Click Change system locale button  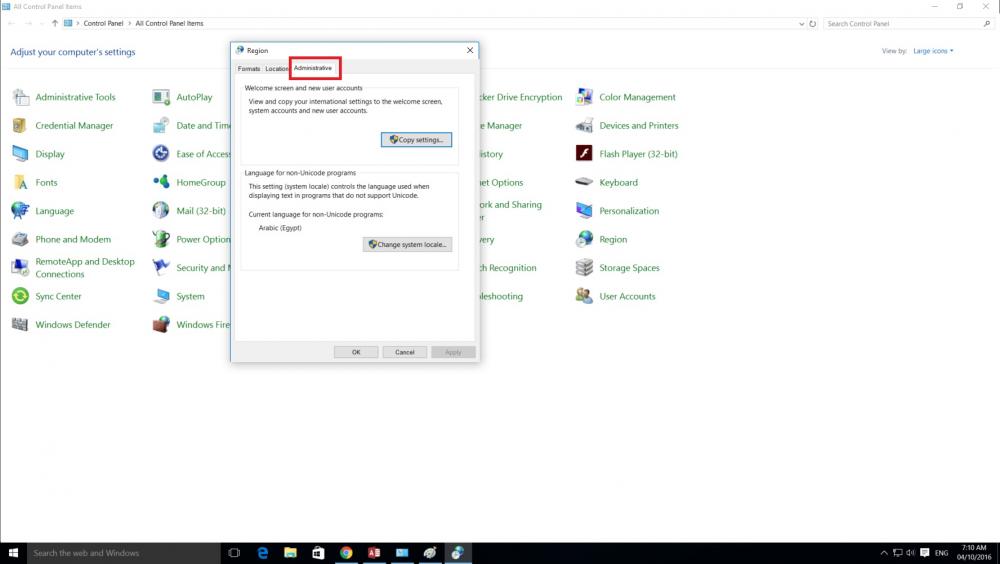pyautogui.click(x=408, y=244)
